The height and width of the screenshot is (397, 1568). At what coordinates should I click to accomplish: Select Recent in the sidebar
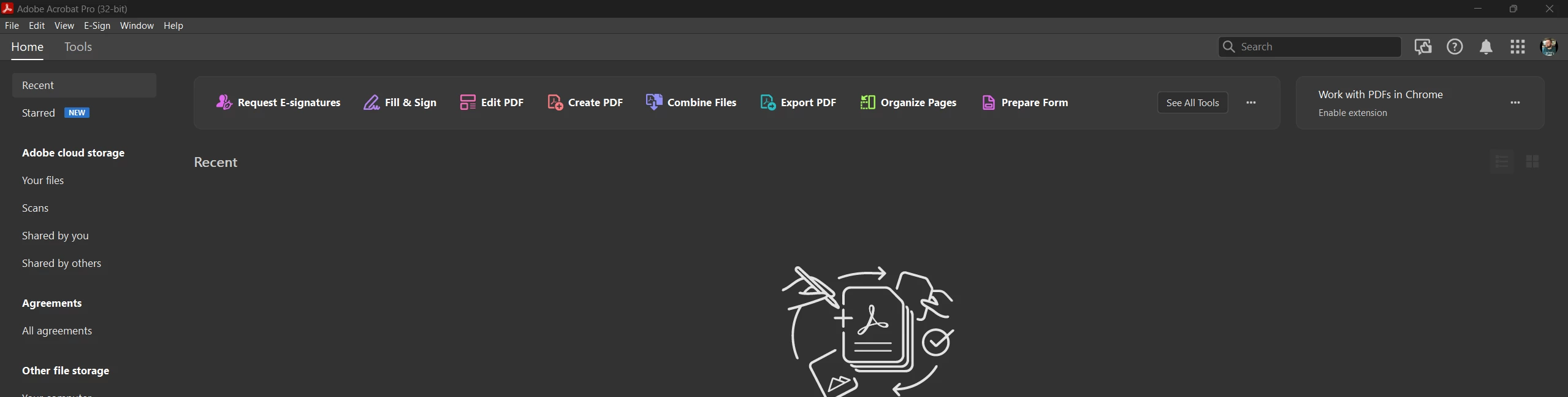pos(84,85)
